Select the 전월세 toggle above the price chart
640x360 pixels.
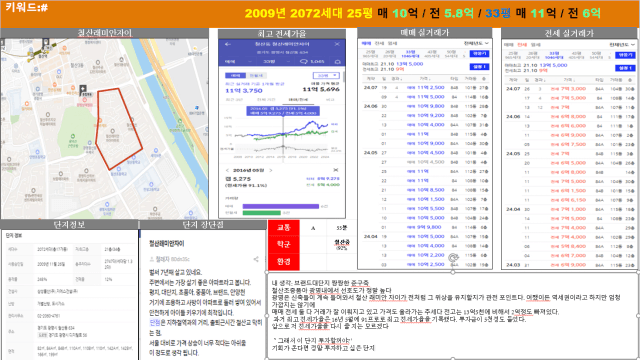pos(256,76)
